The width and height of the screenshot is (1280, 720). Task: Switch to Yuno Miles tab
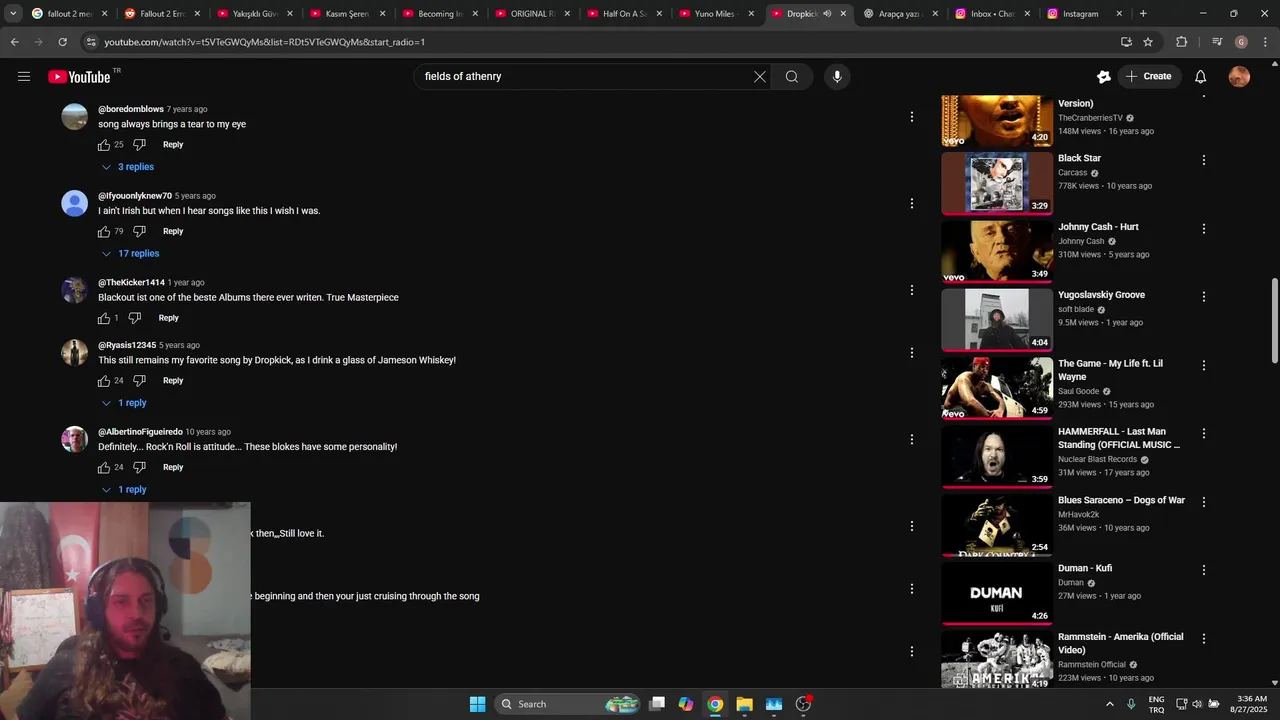tap(715, 14)
